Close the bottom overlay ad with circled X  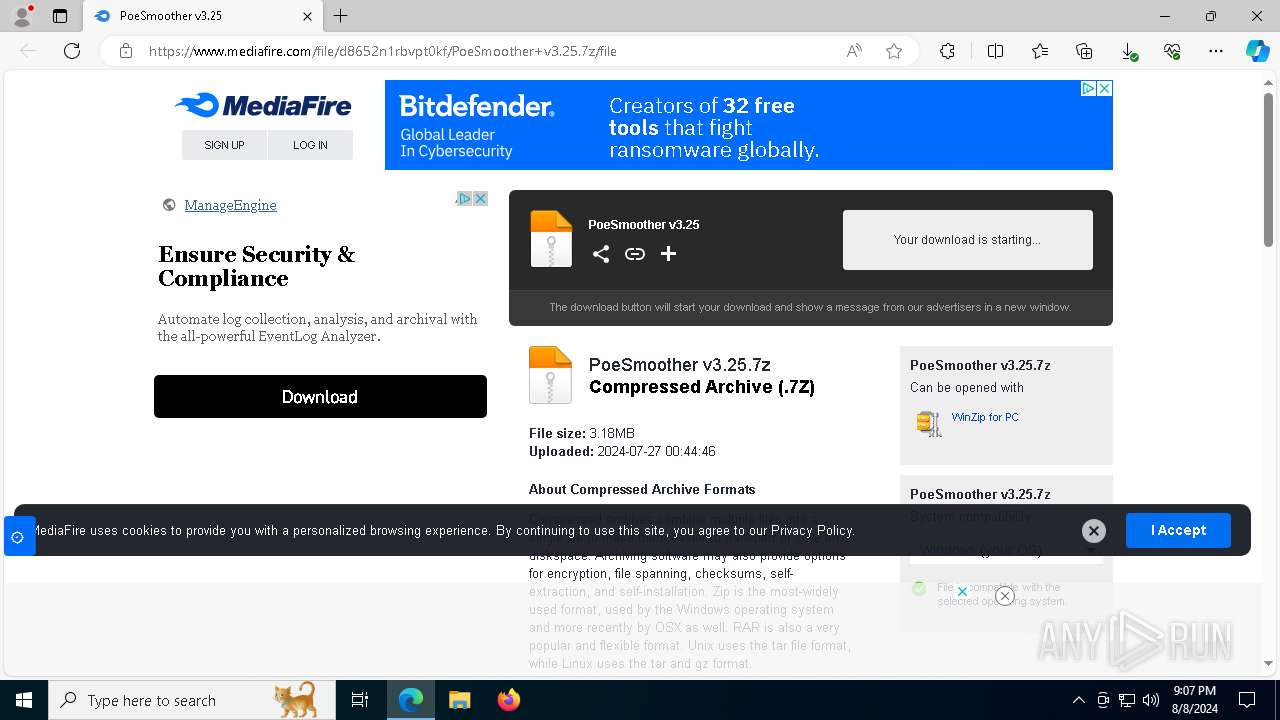1005,596
